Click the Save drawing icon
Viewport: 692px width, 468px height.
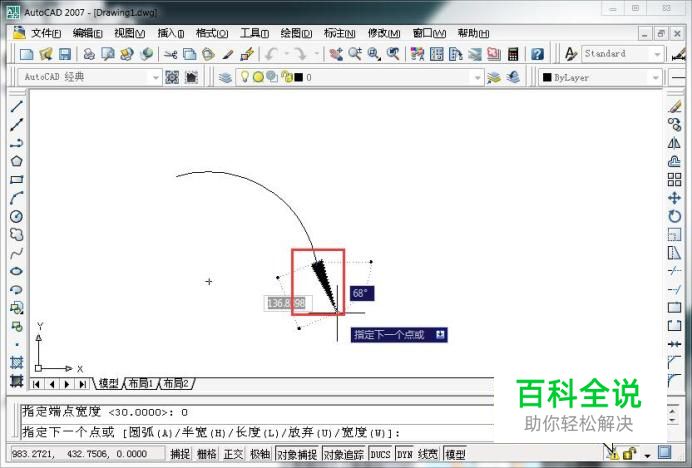point(65,54)
